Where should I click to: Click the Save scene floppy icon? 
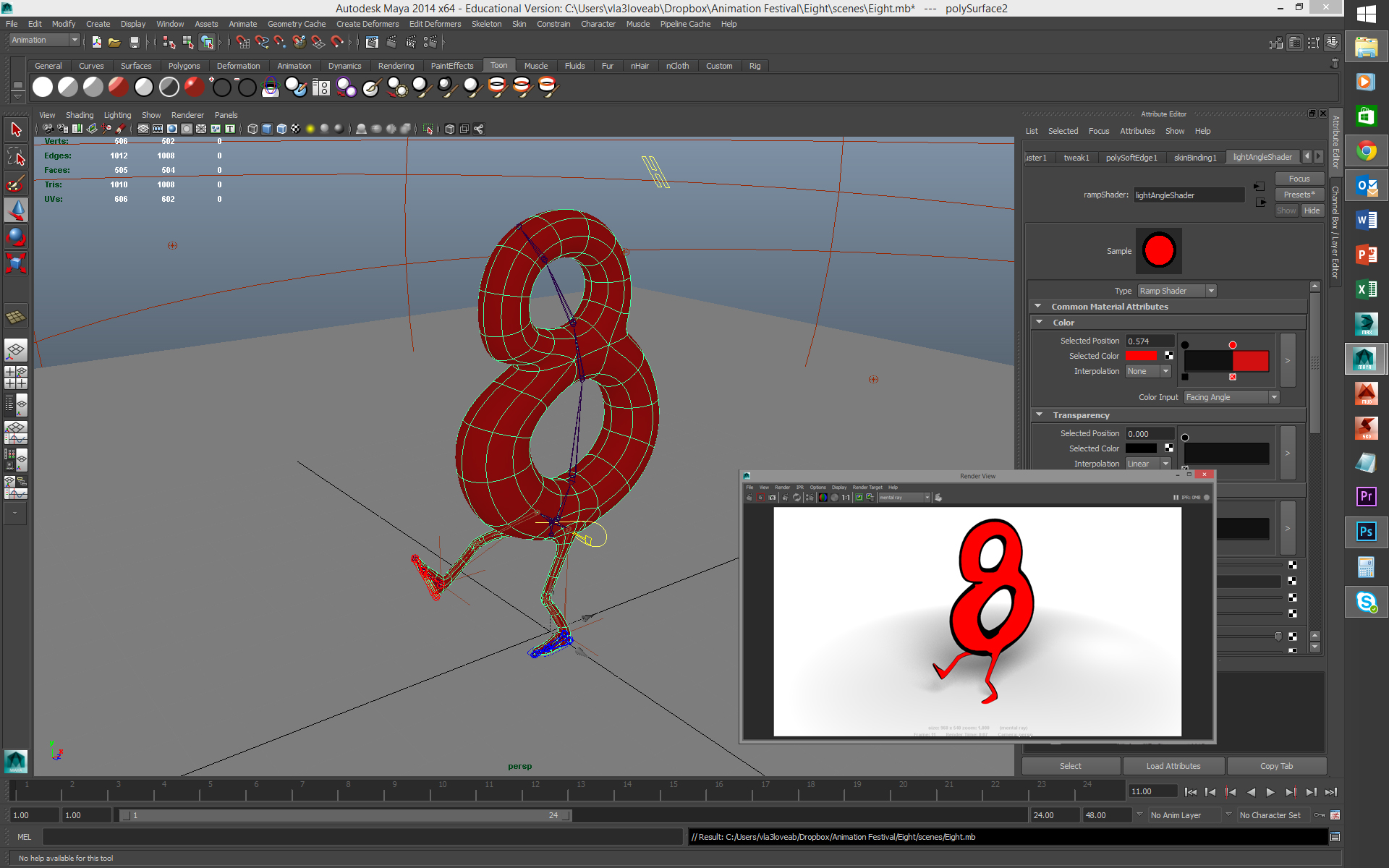pyautogui.click(x=134, y=42)
